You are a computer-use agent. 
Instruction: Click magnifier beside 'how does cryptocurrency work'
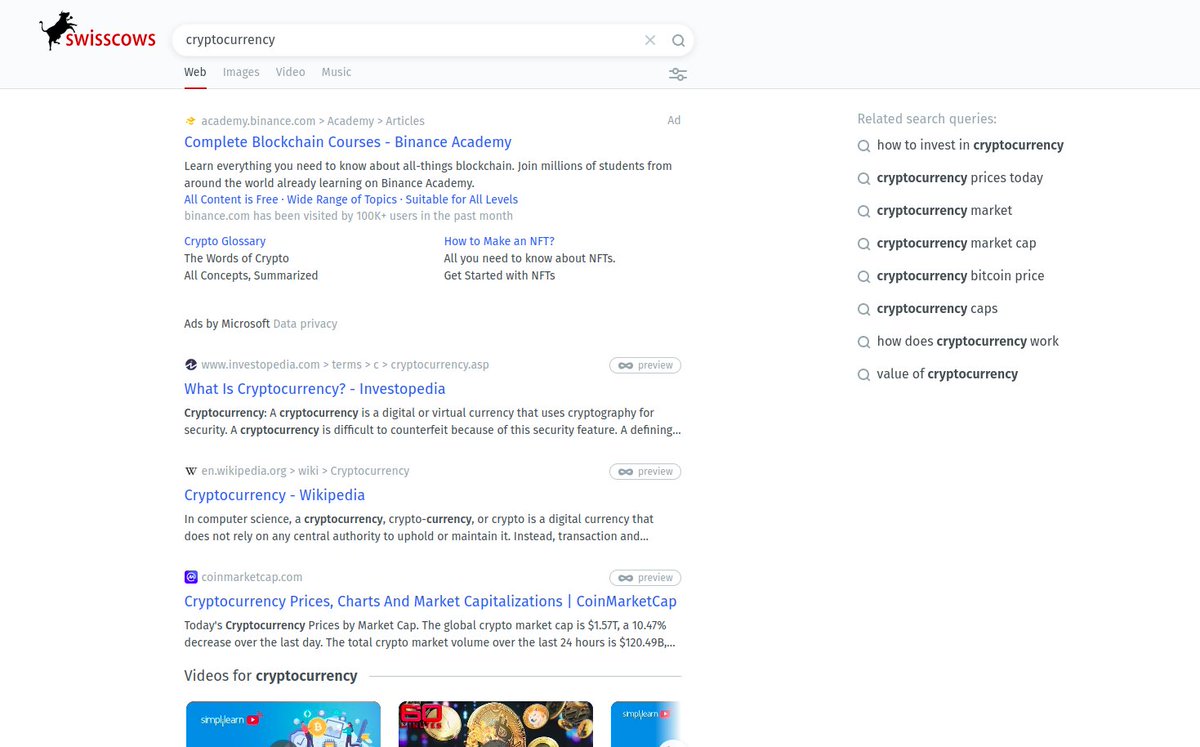pos(864,342)
